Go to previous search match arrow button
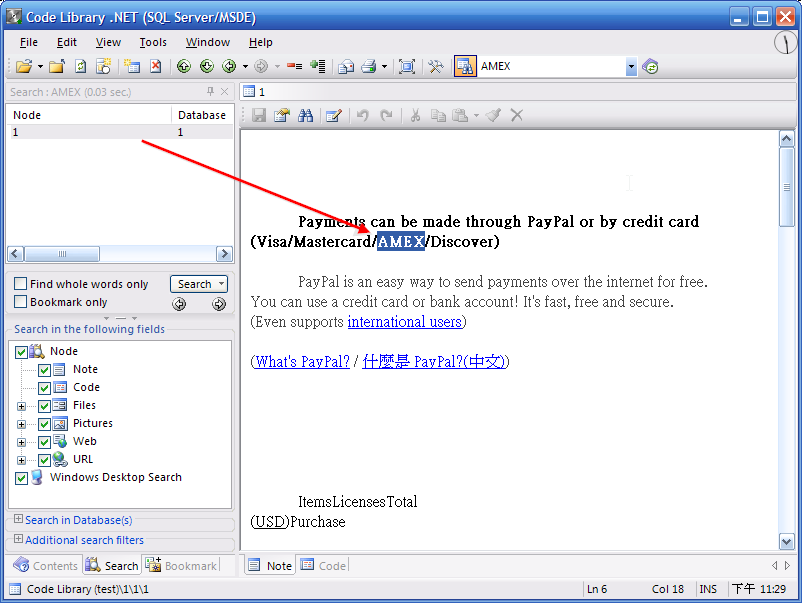Viewport: 802px width, 603px height. [x=179, y=304]
